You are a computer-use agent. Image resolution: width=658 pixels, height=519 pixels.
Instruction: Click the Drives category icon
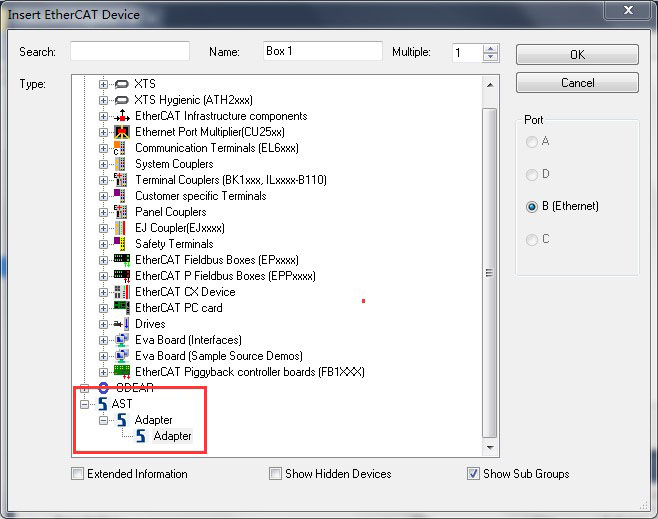[x=121, y=324]
